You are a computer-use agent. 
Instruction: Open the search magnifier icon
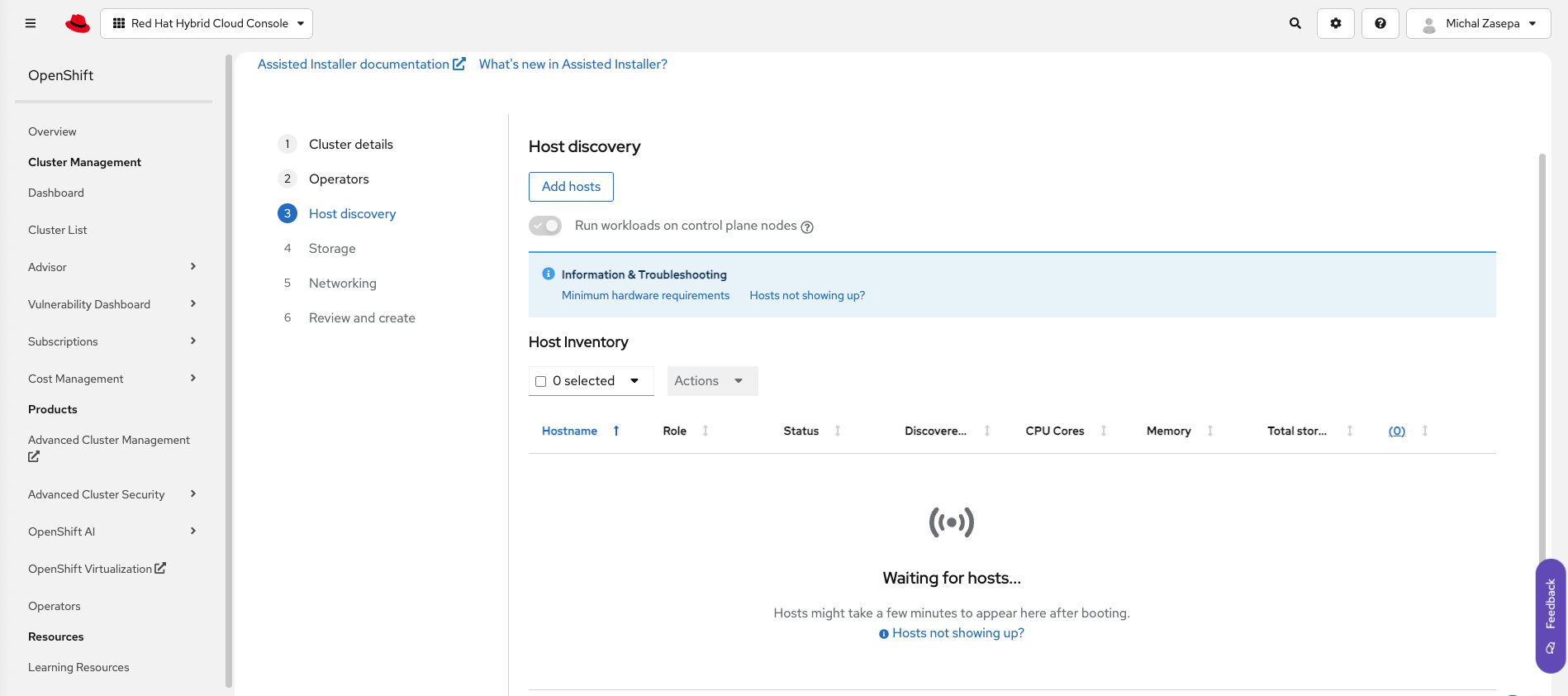click(1295, 23)
